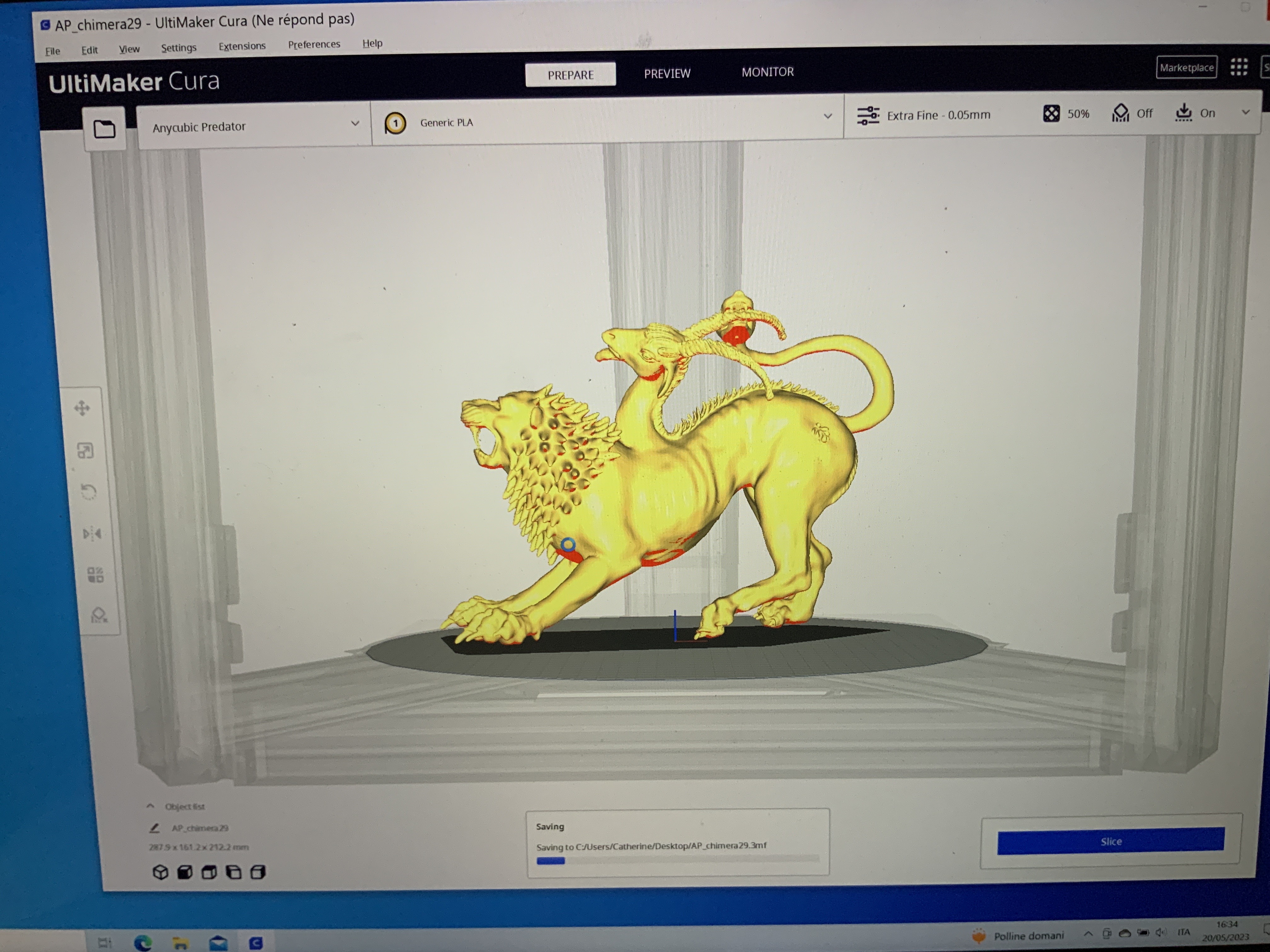Click the 'Saving to C:/Users/Catherine/Desktop/AP_chimera29.3mf' text
Image resolution: width=1270 pixels, height=952 pixels.
point(651,846)
